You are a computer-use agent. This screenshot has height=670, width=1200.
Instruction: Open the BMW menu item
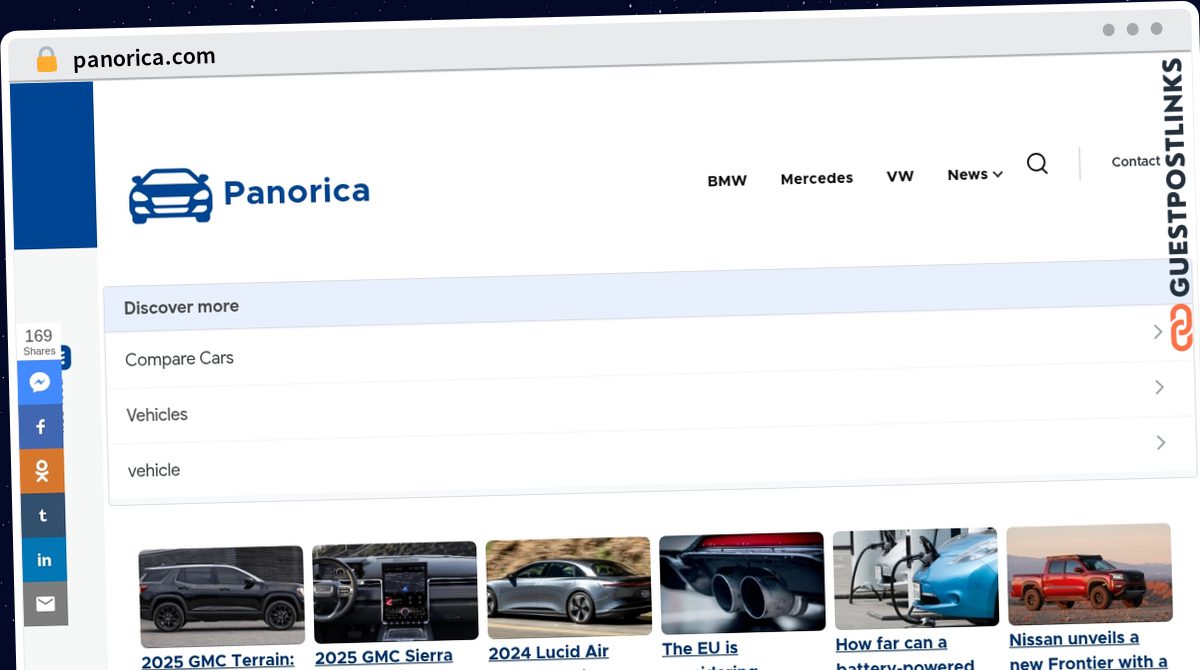click(x=727, y=181)
